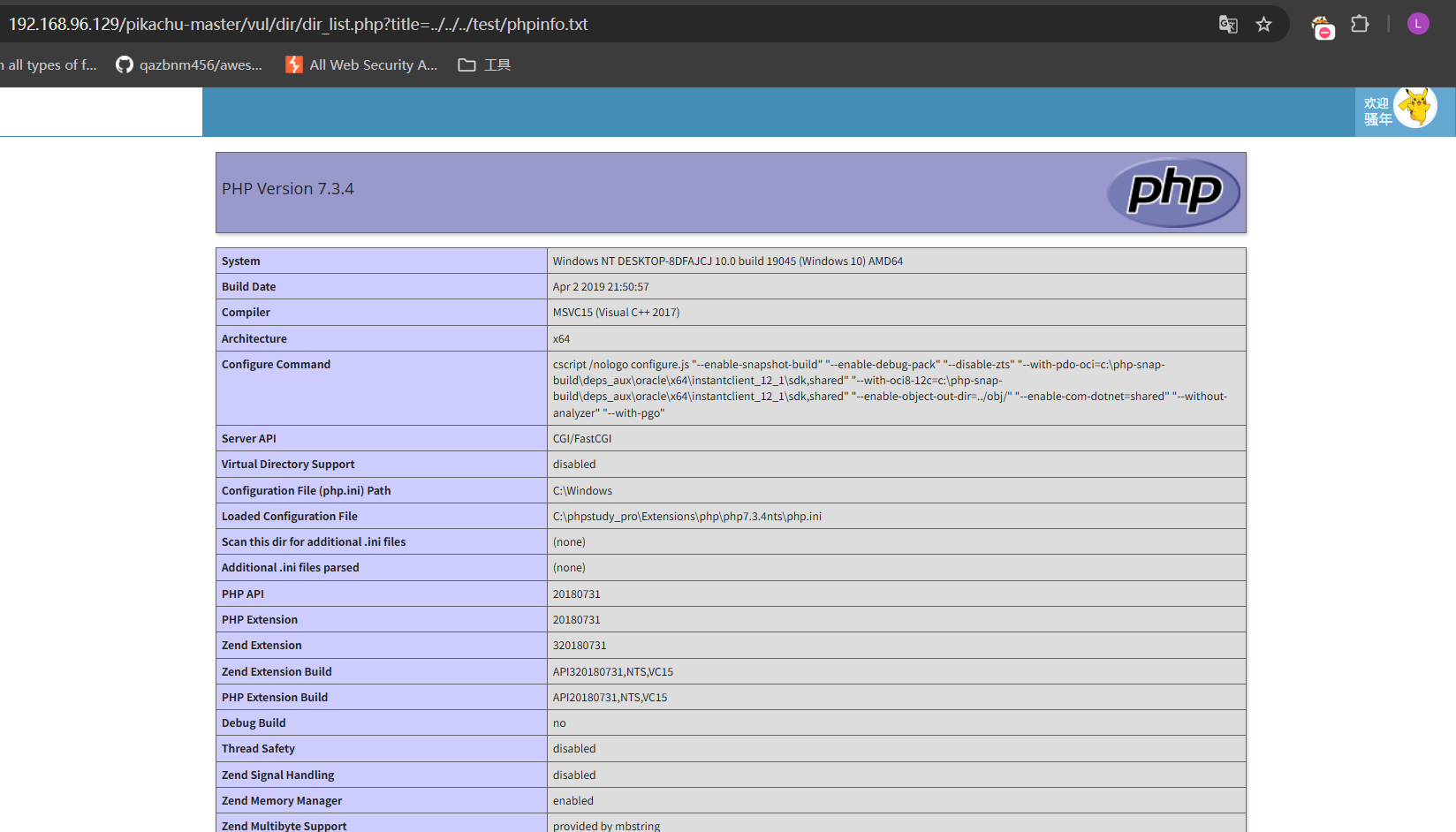The height and width of the screenshot is (832, 1456).
Task: Click the 'MSVC15 (Visual C++ 2017)' value
Action: point(617,313)
